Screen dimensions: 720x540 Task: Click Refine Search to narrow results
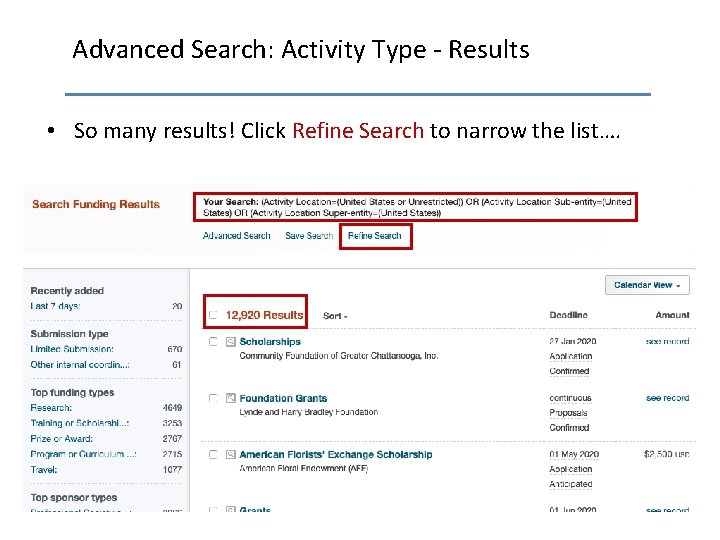click(375, 236)
